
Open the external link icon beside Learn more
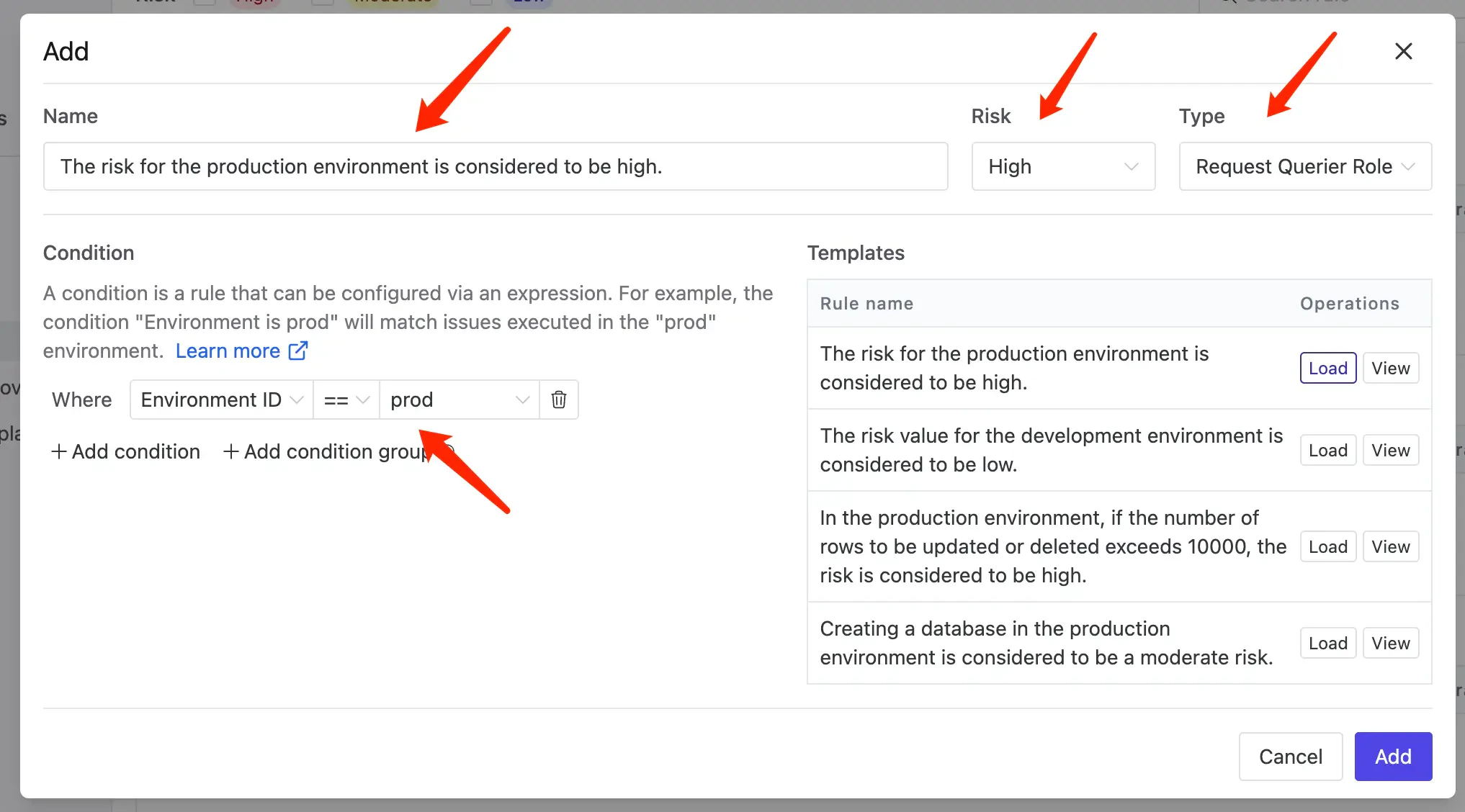click(298, 351)
